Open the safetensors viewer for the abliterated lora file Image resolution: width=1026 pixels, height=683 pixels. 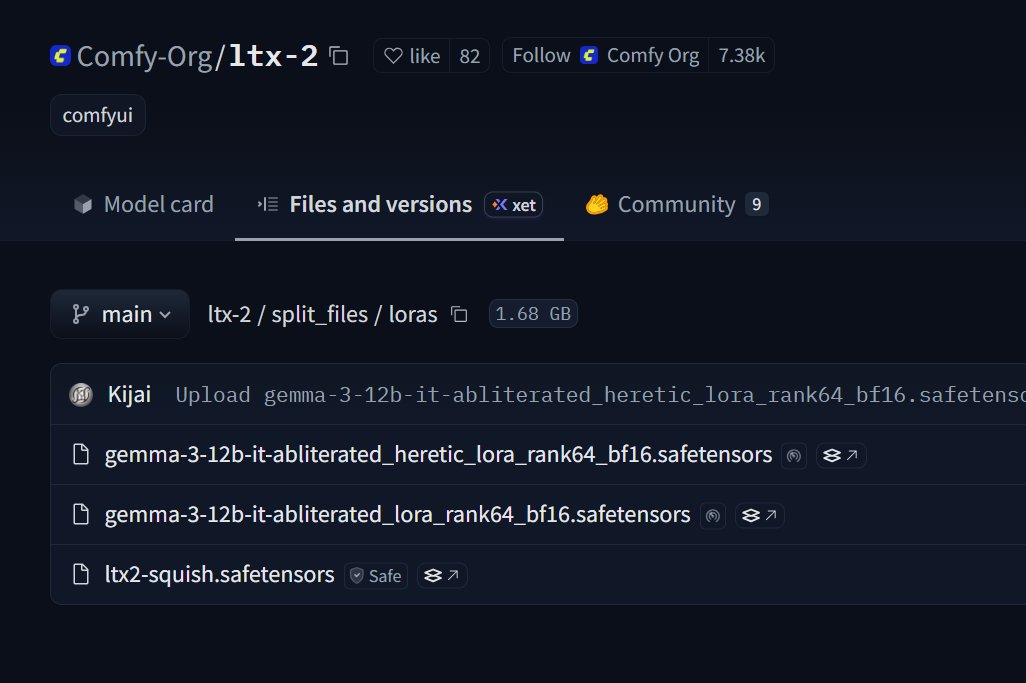tap(759, 515)
